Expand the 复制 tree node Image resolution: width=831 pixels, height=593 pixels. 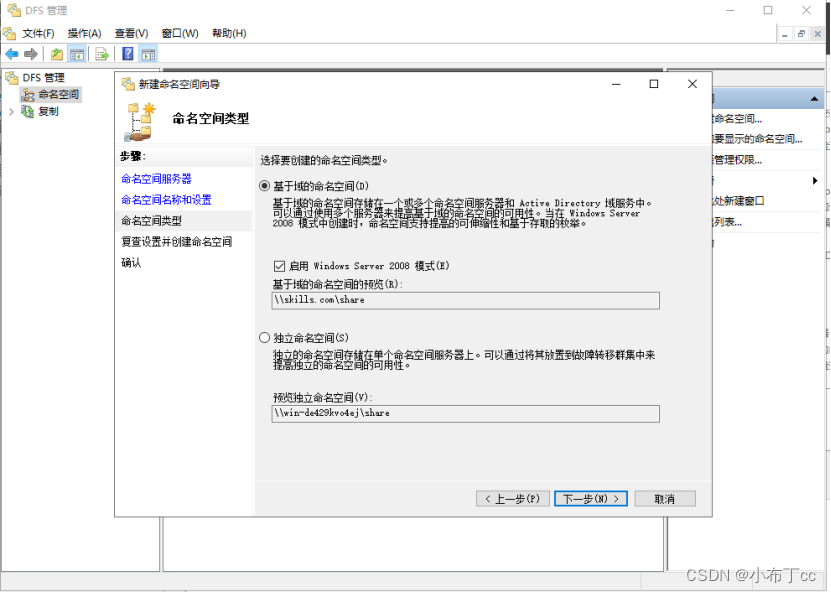pos(11,111)
